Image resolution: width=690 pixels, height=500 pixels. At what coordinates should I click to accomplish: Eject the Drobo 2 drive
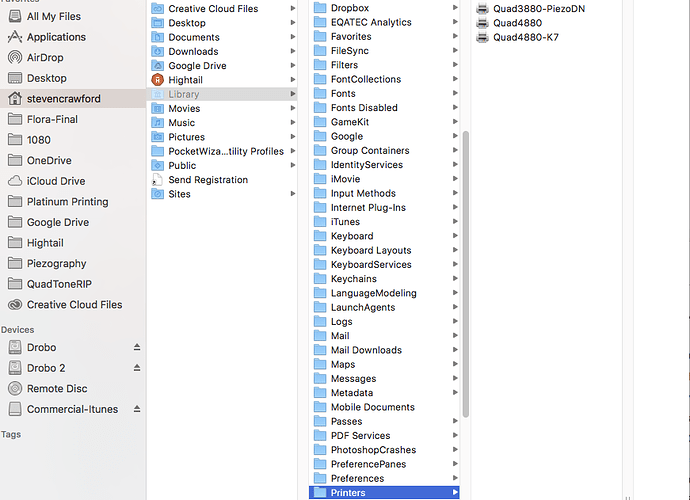tap(137, 368)
